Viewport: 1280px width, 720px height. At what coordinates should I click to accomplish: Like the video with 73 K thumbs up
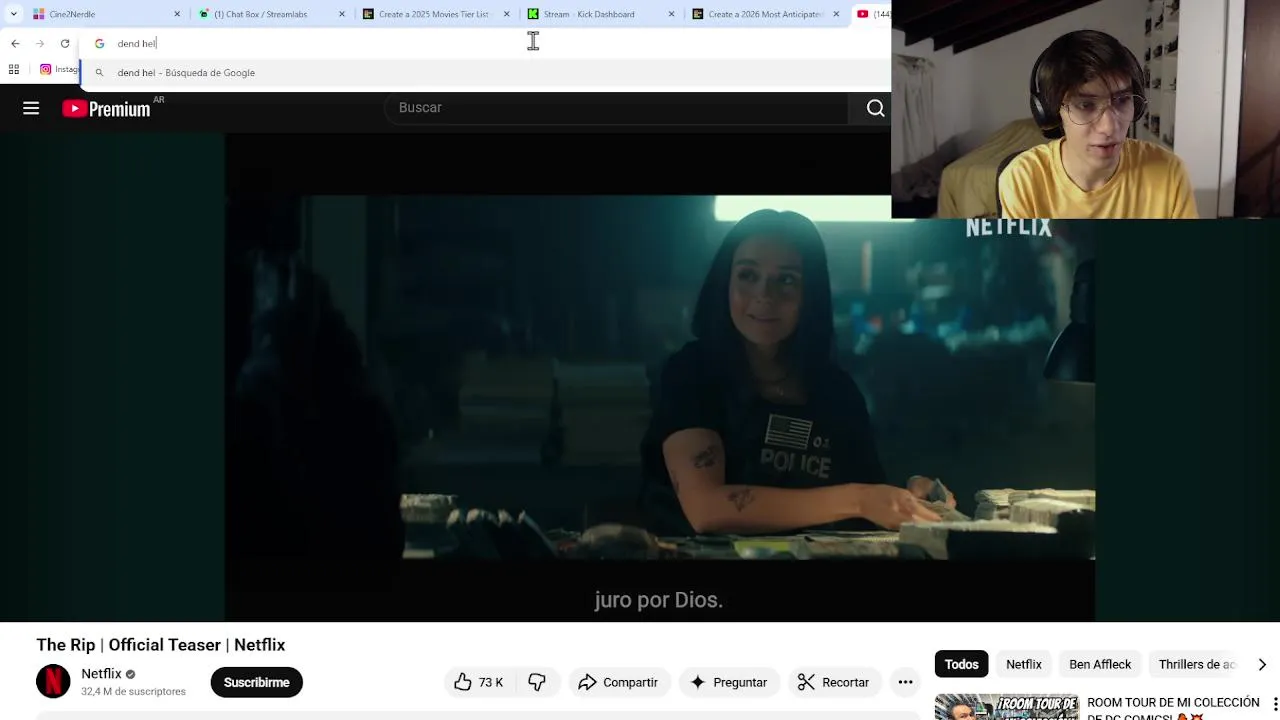(x=478, y=682)
